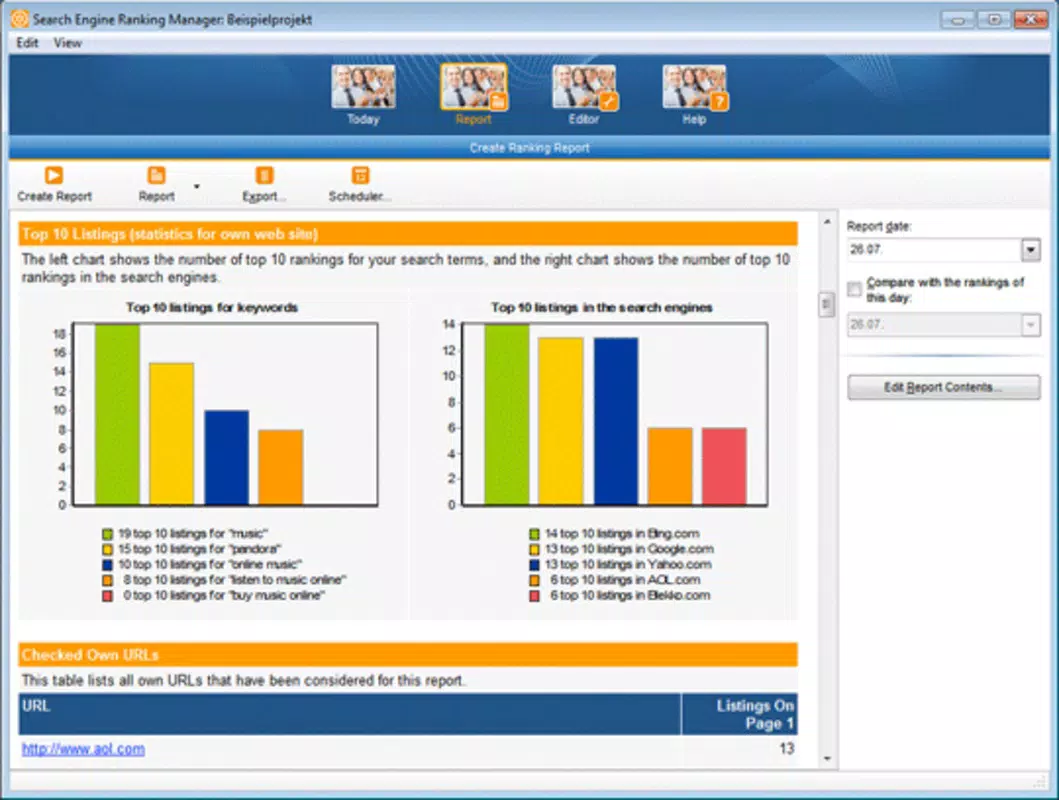Click Listings On Page 1 column header
Screen dimensions: 1059x800
coord(740,714)
